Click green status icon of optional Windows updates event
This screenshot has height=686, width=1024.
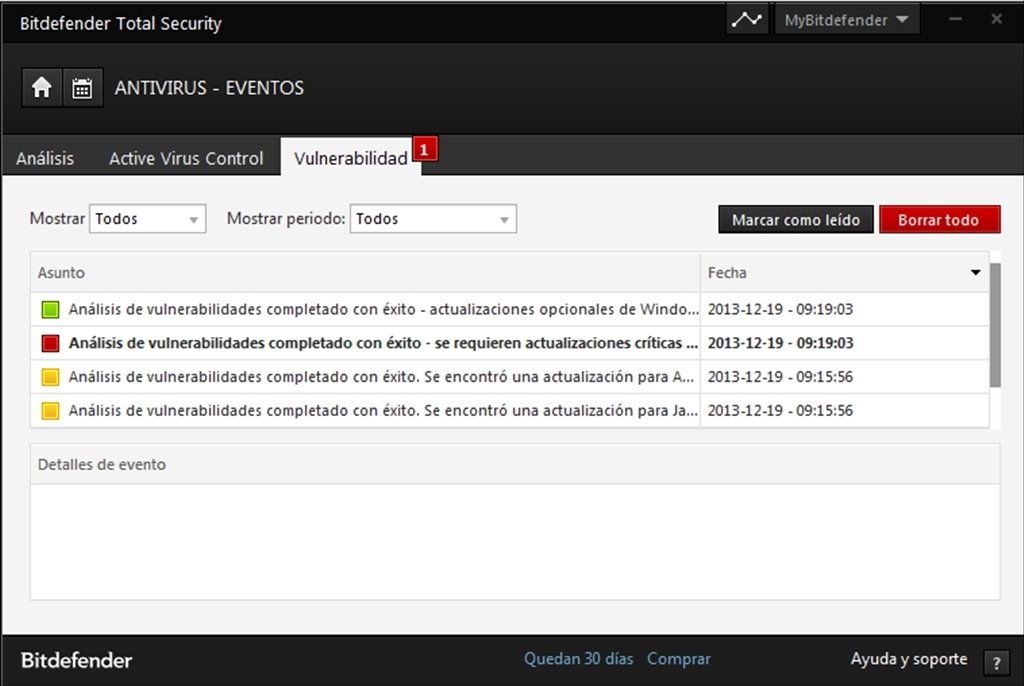pyautogui.click(x=50, y=309)
